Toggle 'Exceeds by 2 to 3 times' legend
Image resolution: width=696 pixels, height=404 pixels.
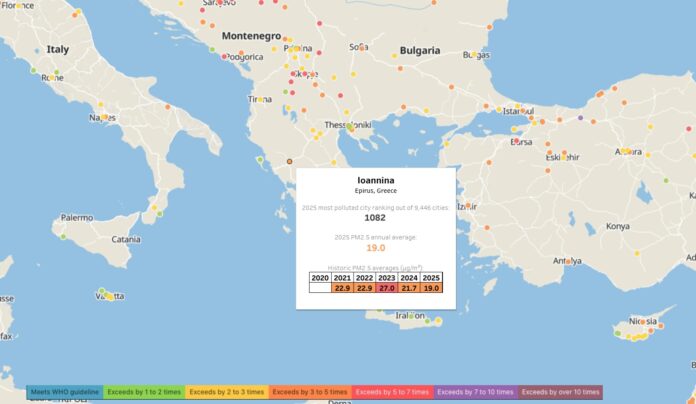(226, 392)
